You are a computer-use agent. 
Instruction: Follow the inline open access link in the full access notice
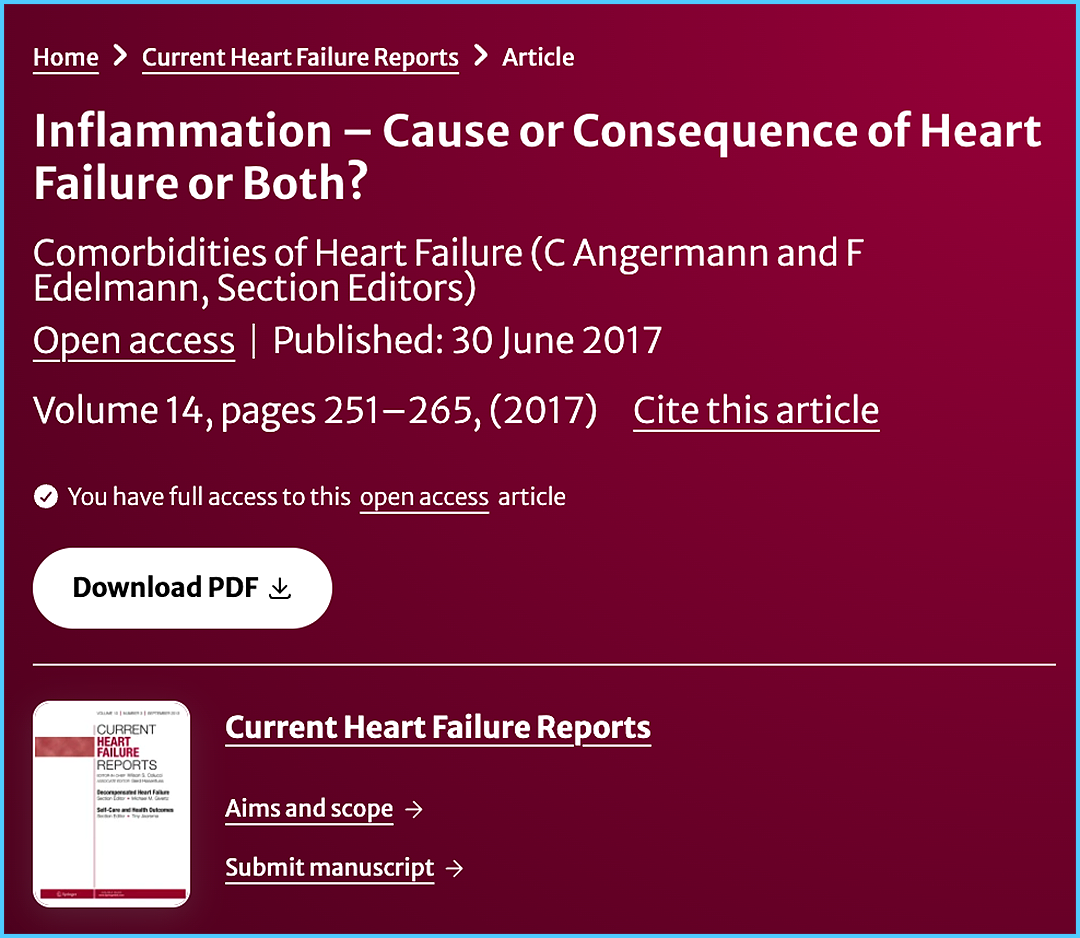pyautogui.click(x=424, y=497)
